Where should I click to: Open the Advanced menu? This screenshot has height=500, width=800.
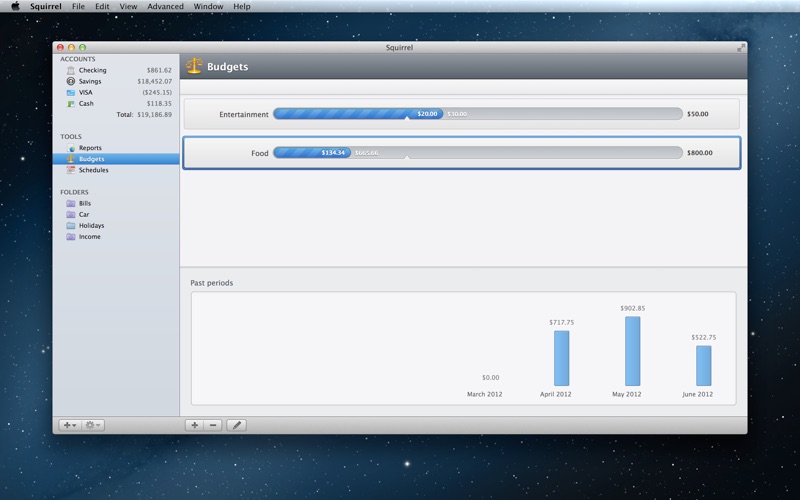coord(165,6)
